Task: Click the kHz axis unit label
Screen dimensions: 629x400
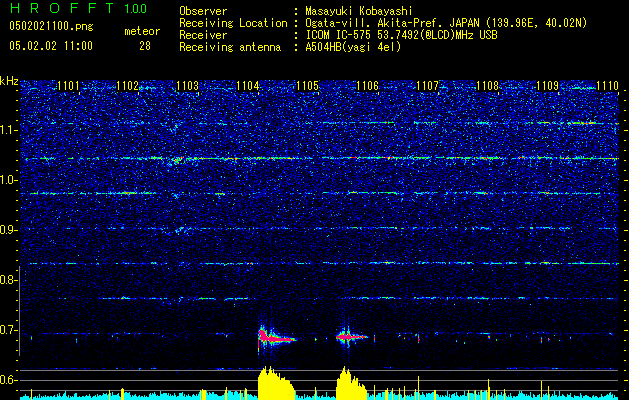Action: 9,81
